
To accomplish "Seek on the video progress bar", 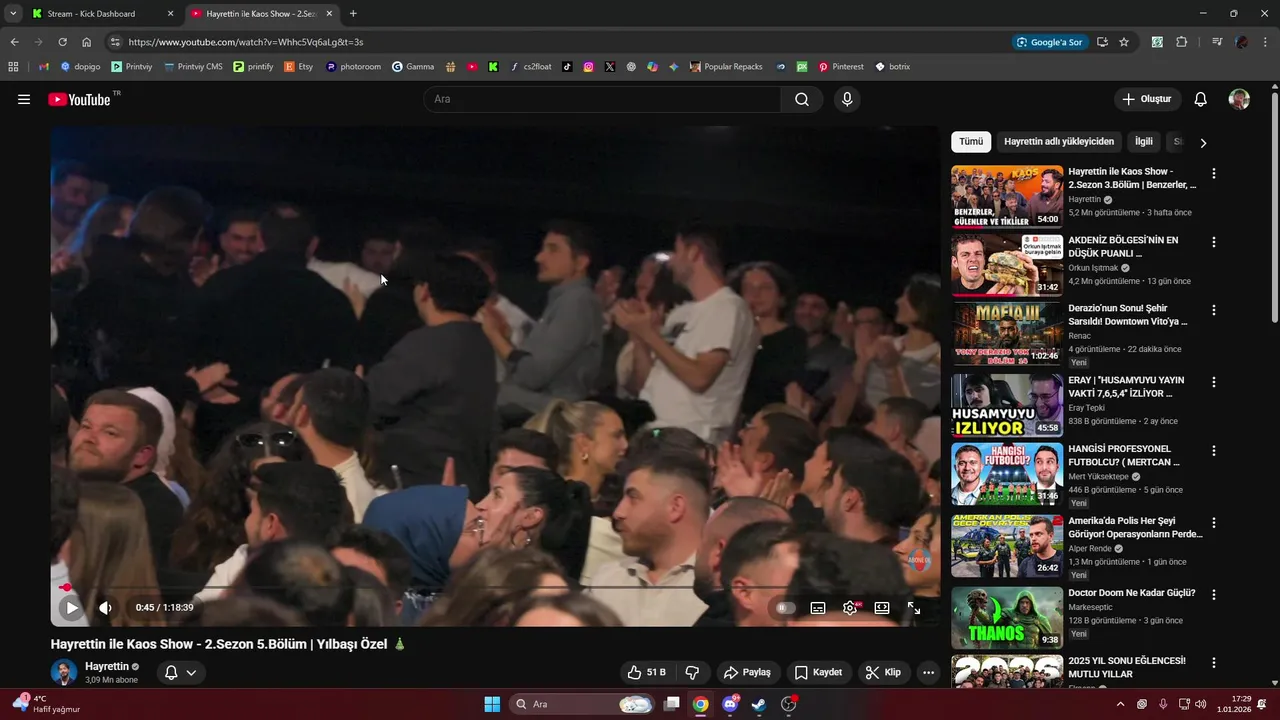I will pos(495,587).
